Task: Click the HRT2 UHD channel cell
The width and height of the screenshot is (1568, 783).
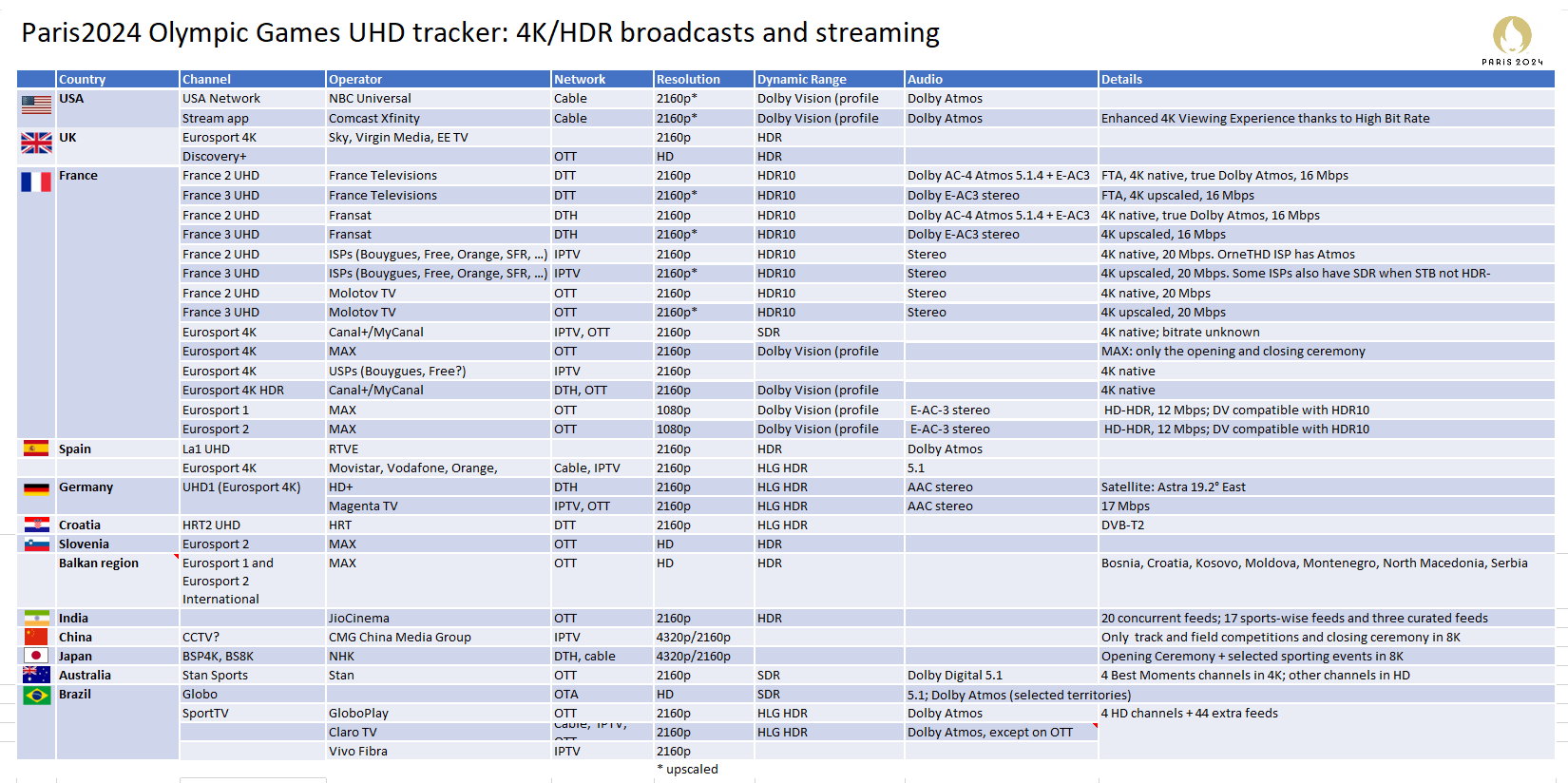Action: 253,525
